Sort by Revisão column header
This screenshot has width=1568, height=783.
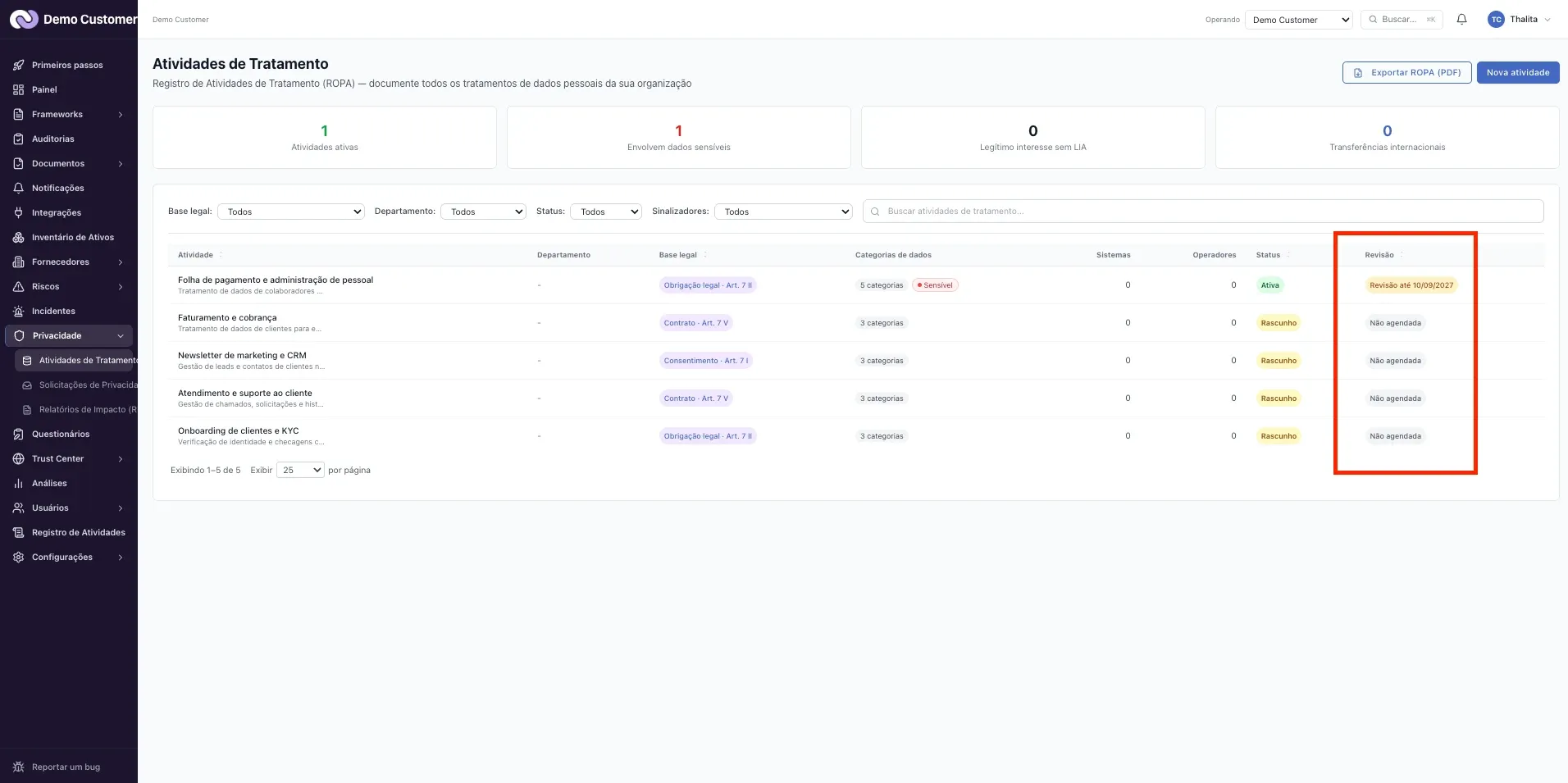point(1384,255)
